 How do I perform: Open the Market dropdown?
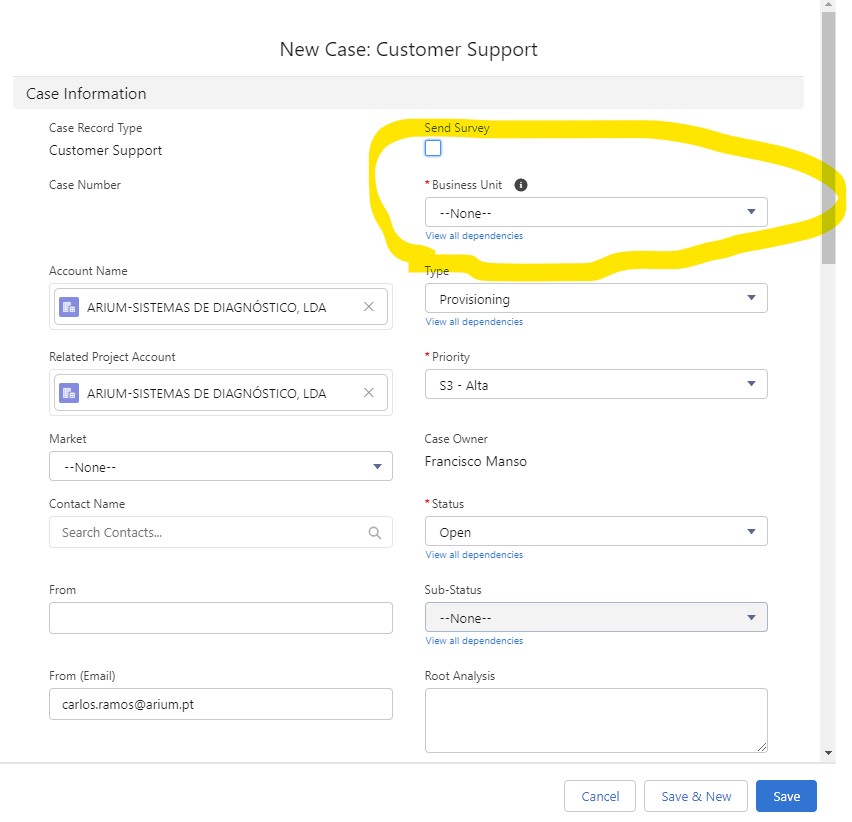(x=220, y=466)
